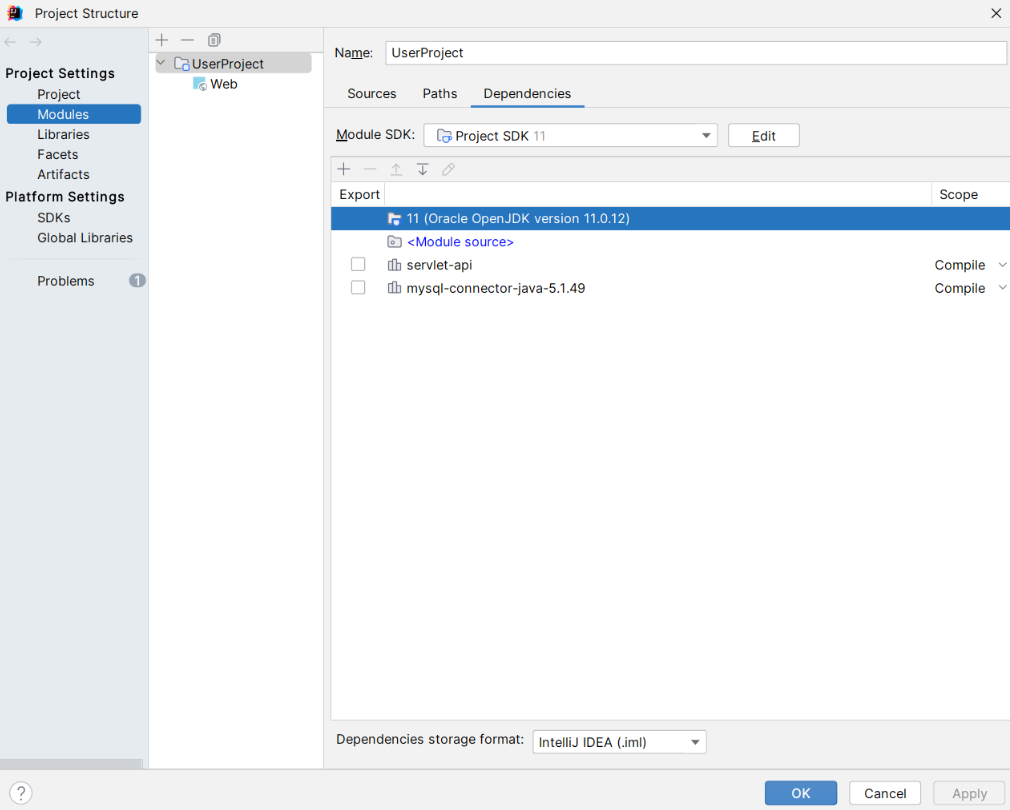Confirm with the OK button
This screenshot has height=810, width=1010.
coord(801,793)
